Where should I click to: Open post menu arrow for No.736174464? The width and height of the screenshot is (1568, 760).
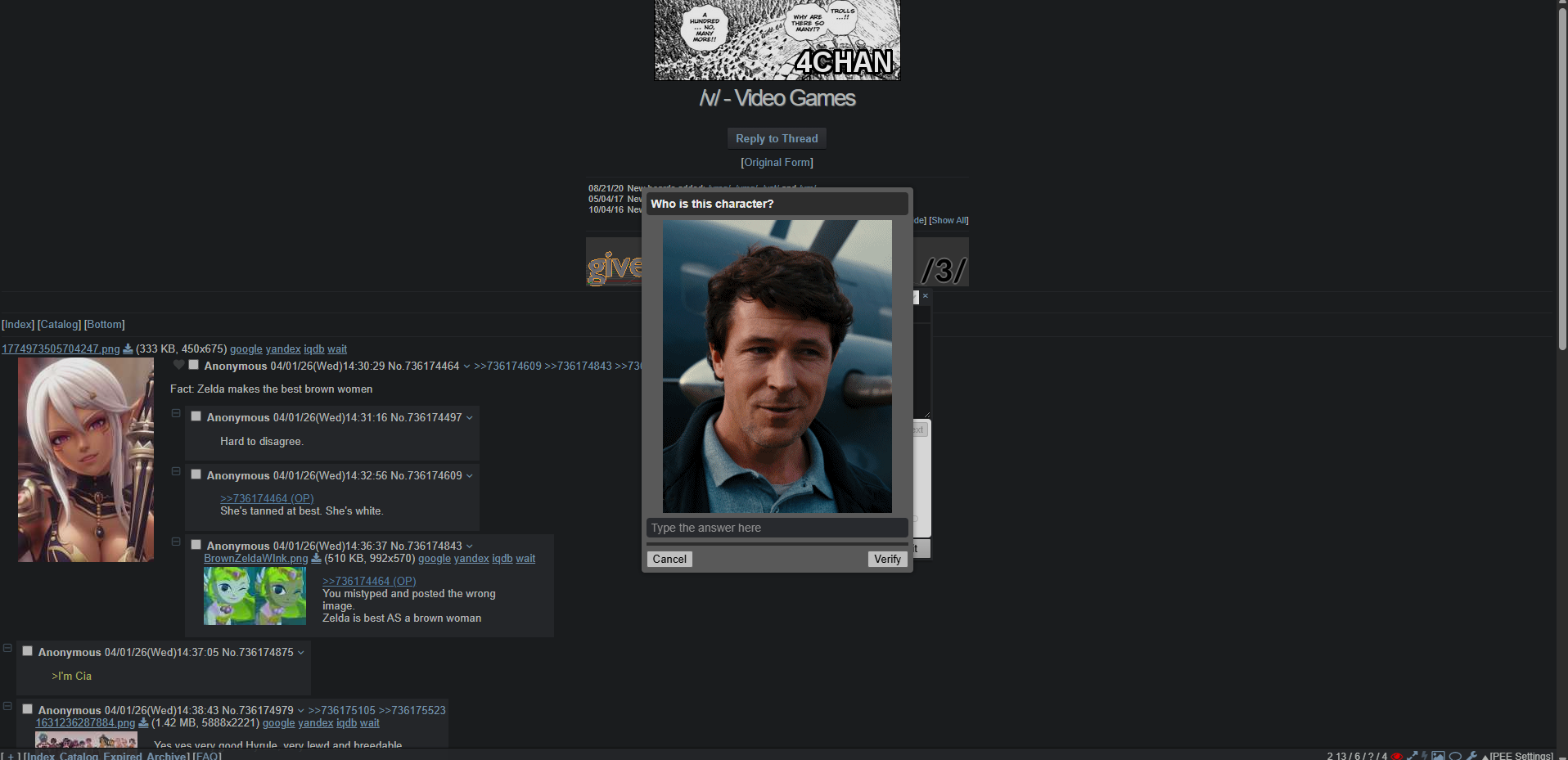tap(466, 367)
